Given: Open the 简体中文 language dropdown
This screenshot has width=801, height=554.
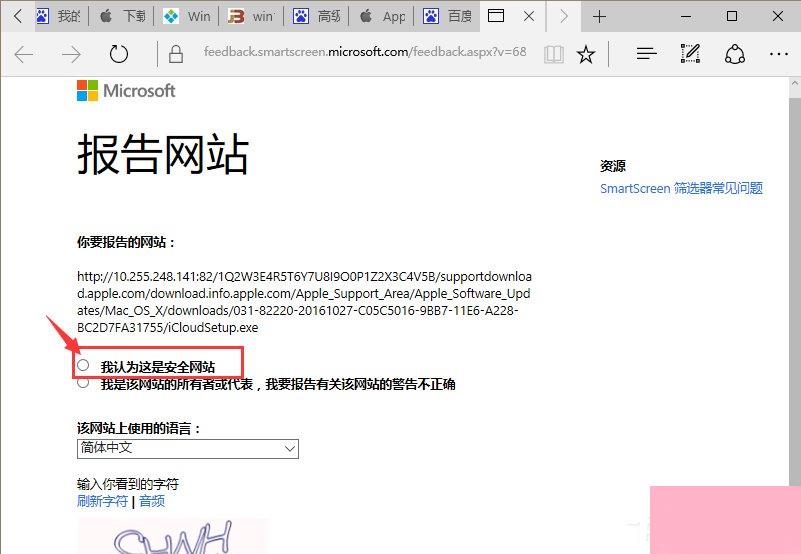Looking at the screenshot, I should (187, 448).
